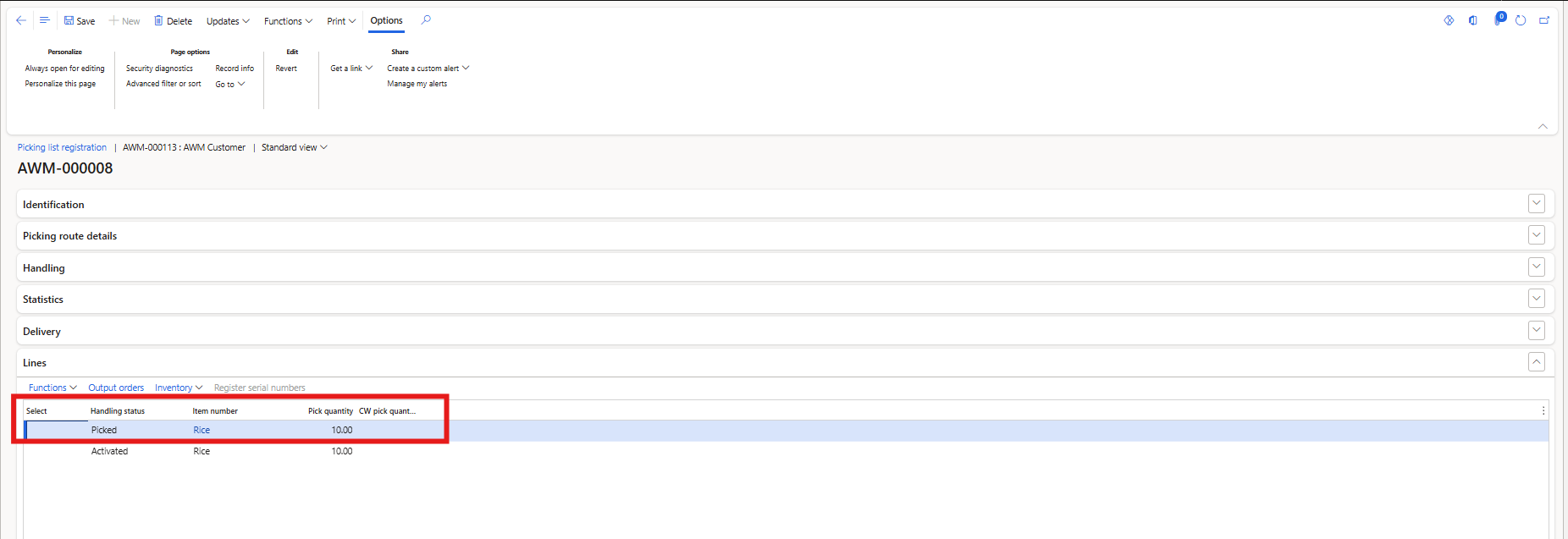Click the attachments icon with 0 badge
The width and height of the screenshot is (1568, 539).
[x=1498, y=19]
